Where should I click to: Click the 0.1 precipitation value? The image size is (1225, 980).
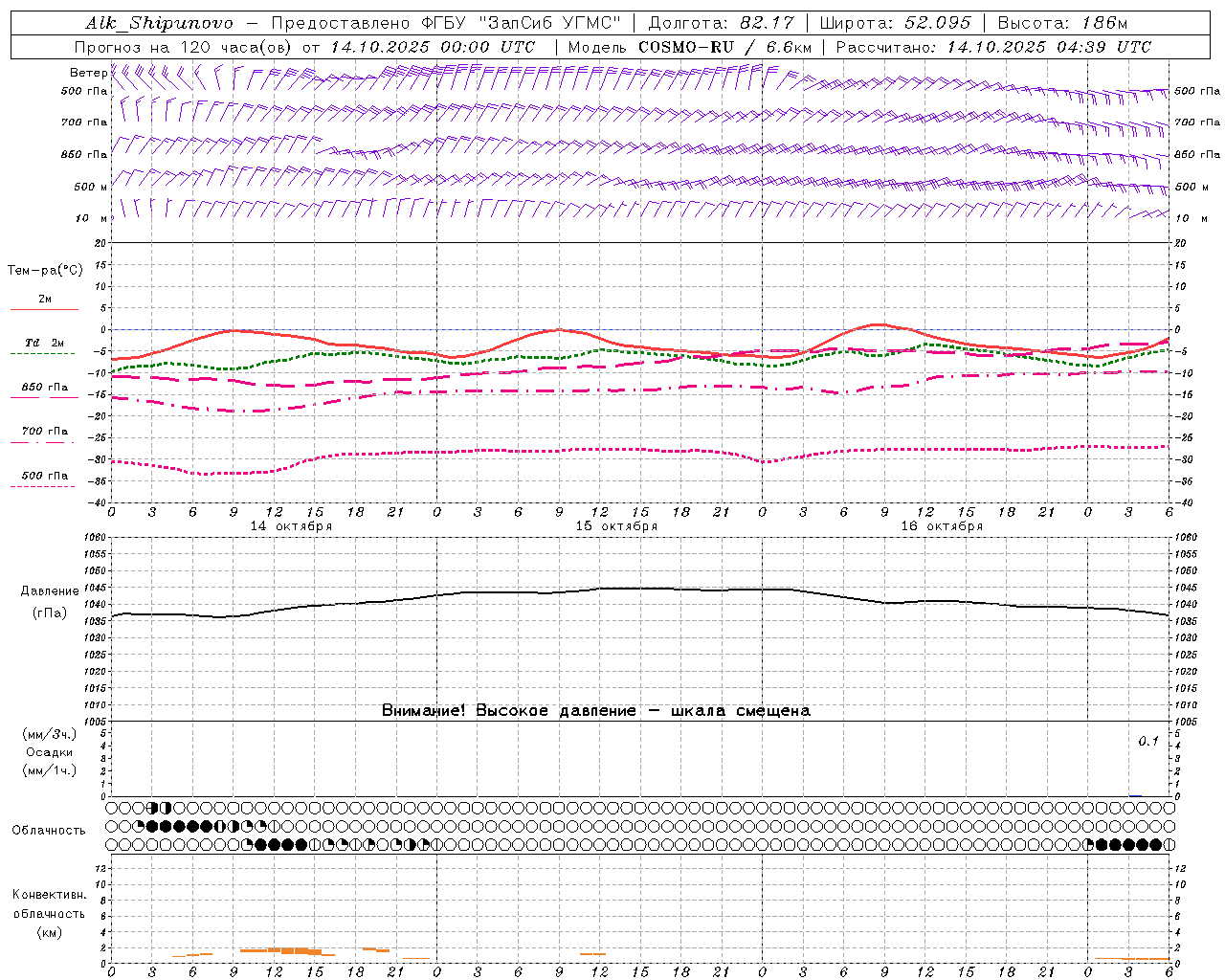(x=1148, y=741)
